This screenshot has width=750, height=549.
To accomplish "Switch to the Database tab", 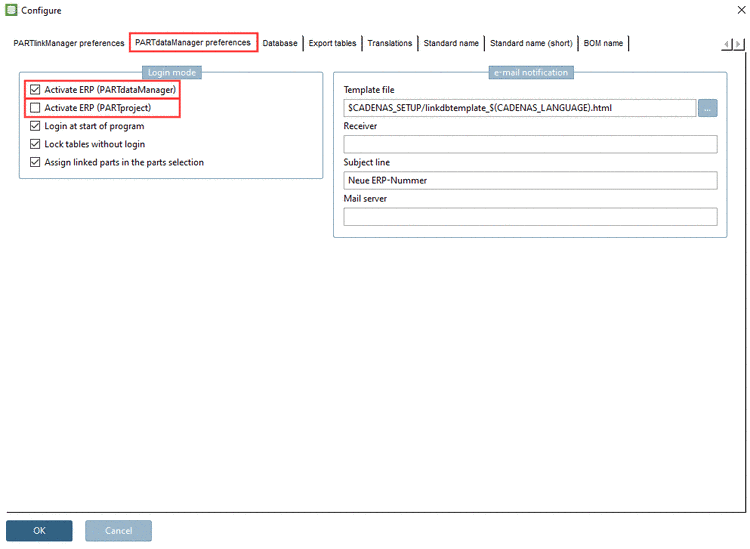I will click(280, 43).
